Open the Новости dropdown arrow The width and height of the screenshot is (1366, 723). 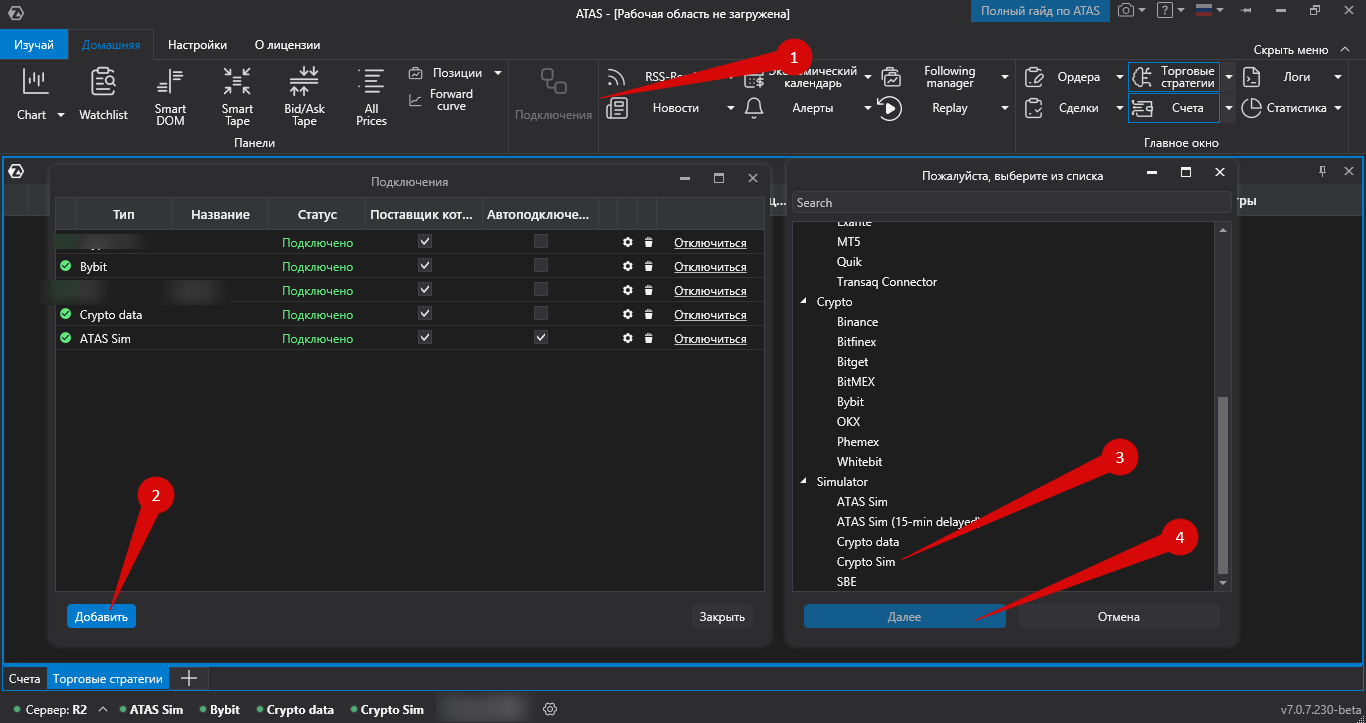[731, 108]
